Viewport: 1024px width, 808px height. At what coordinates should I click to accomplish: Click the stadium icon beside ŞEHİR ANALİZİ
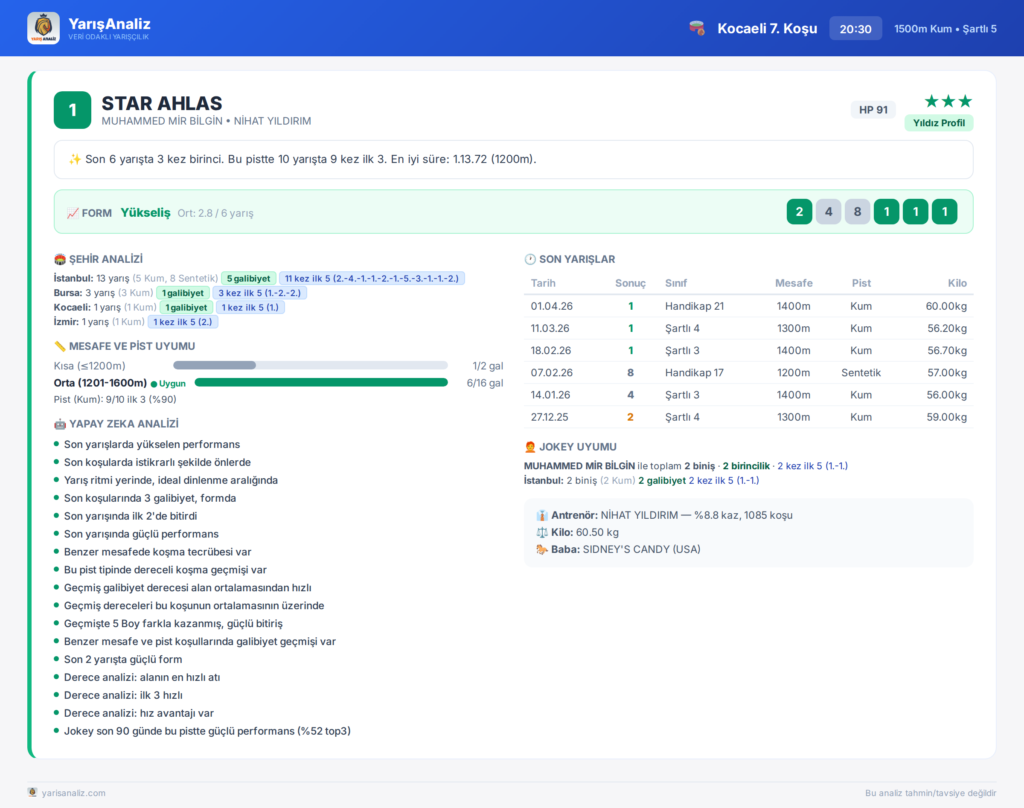pos(59,259)
